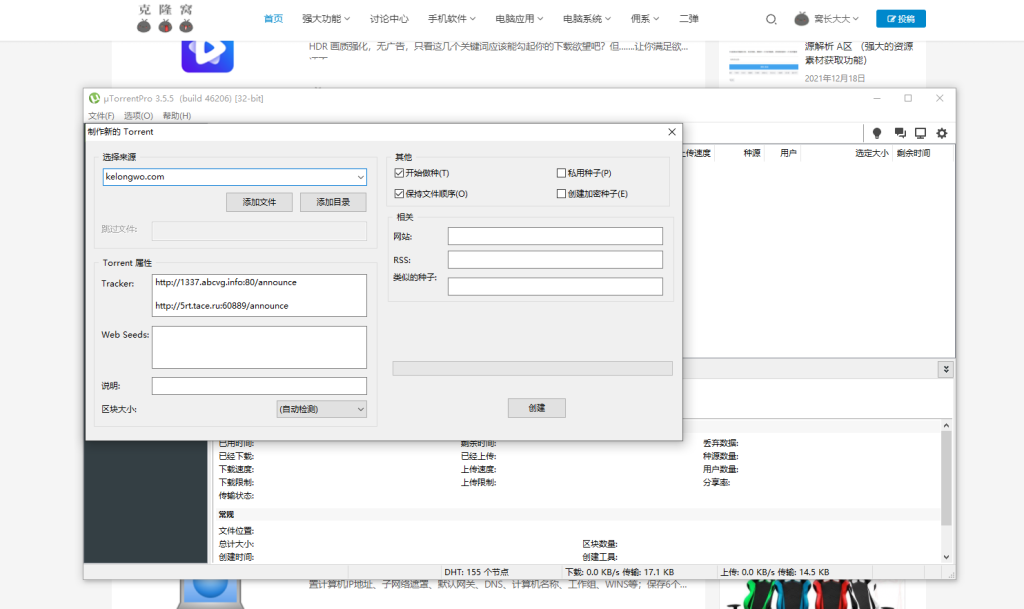Screen dimensions: 1024x609
Task: Click the 创建 button
Action: pyautogui.click(x=537, y=408)
